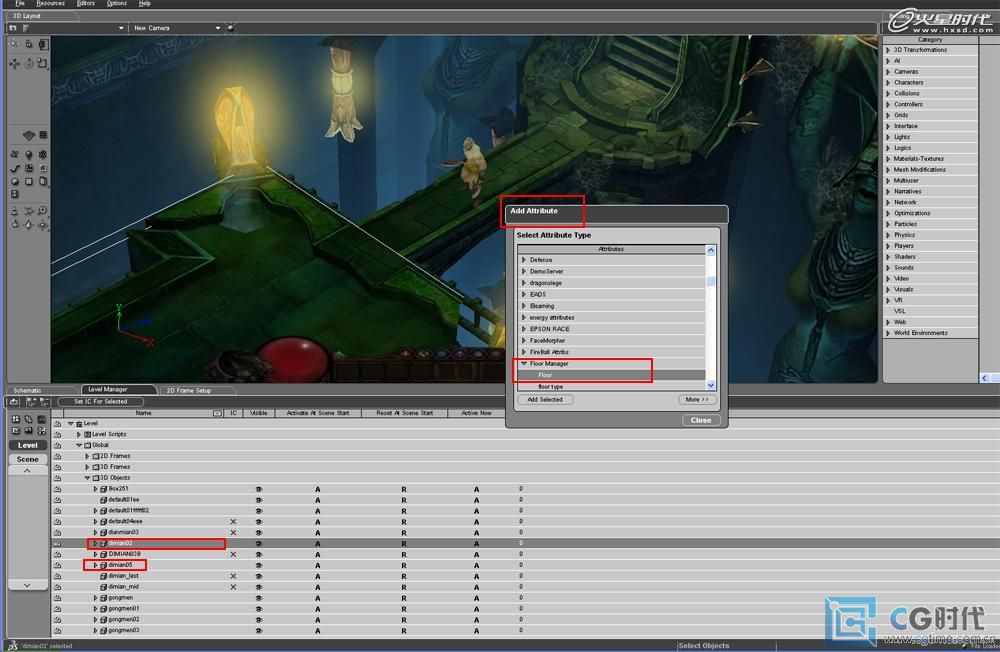Toggle visibility eye for Box251
1000x652 pixels.
[259, 489]
